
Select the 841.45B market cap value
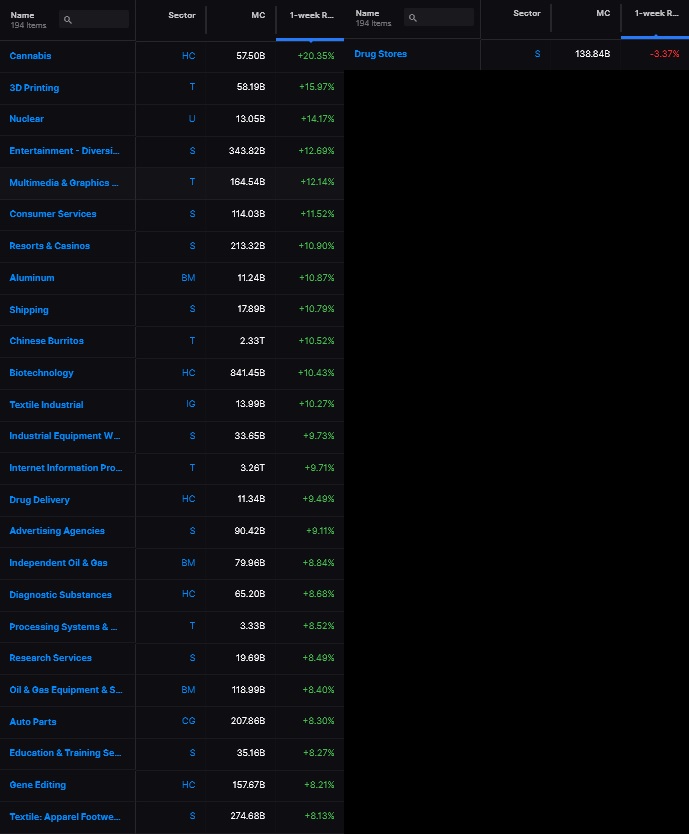(247, 373)
